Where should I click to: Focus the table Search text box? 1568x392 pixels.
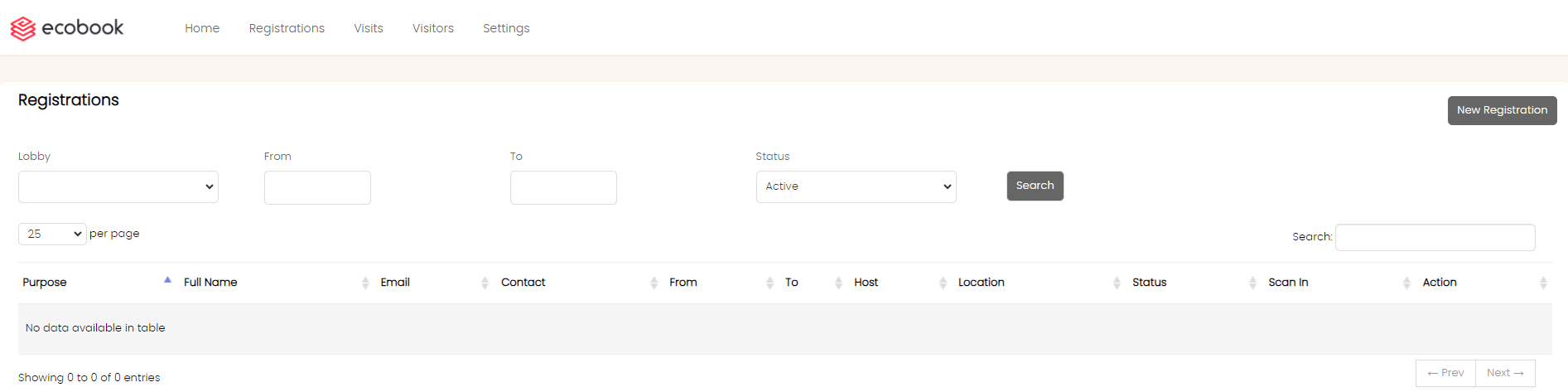[1435, 237]
